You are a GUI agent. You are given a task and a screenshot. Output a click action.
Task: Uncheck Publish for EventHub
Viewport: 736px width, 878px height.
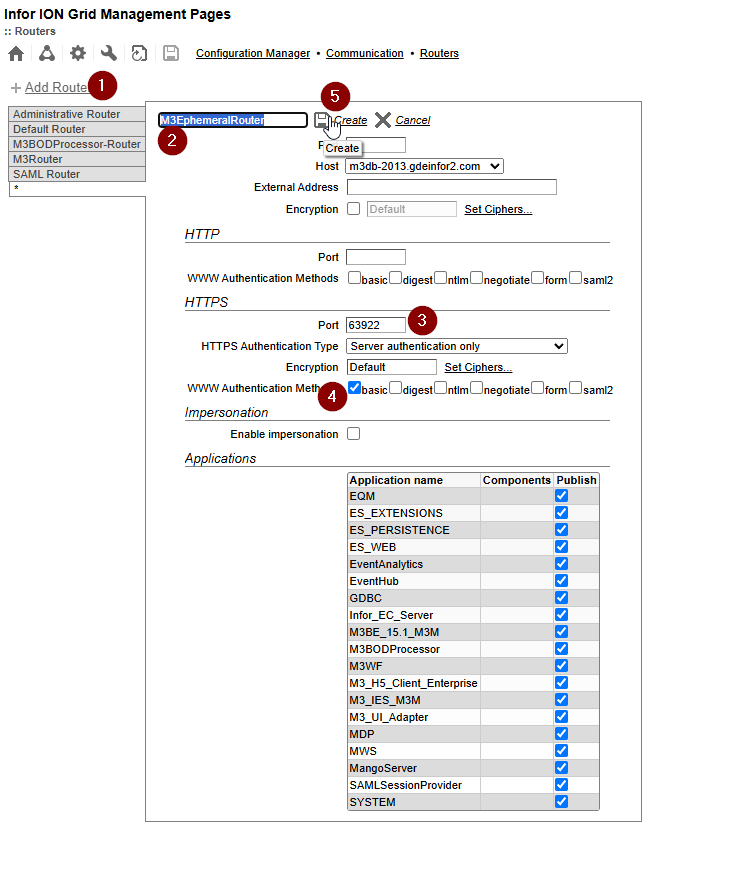pyautogui.click(x=562, y=581)
